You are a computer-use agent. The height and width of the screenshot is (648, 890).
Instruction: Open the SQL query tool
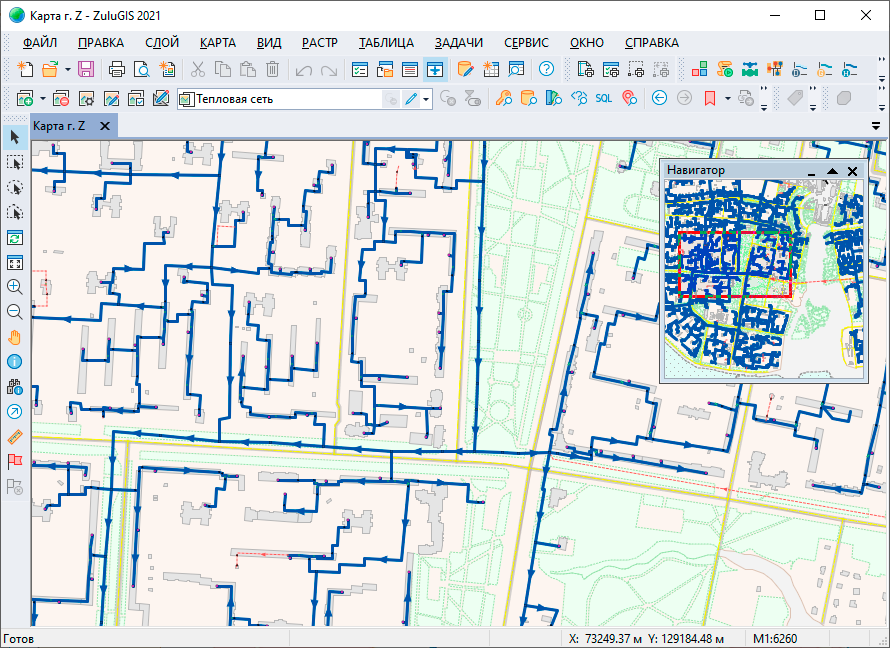point(604,98)
